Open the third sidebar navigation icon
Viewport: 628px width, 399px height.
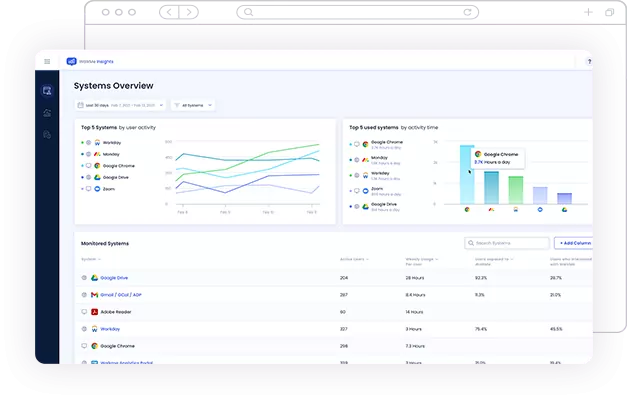tap(47, 135)
